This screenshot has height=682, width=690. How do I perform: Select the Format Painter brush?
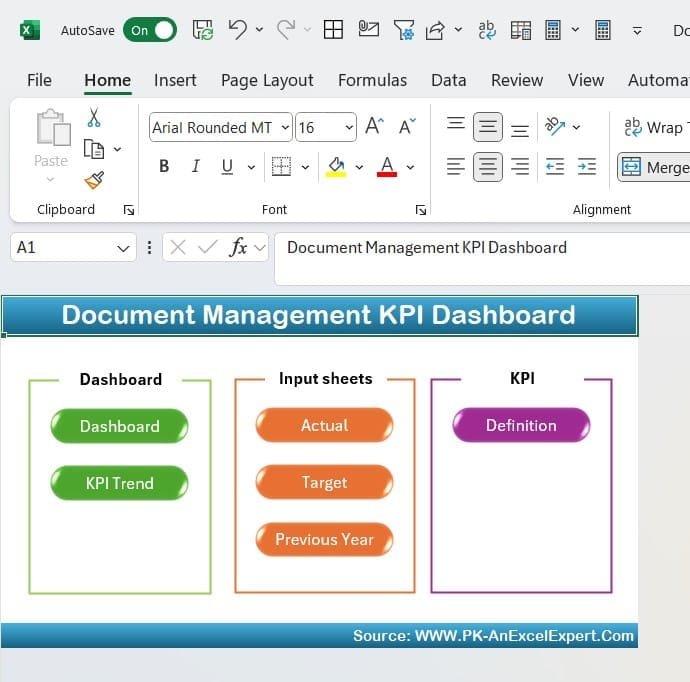coord(94,180)
